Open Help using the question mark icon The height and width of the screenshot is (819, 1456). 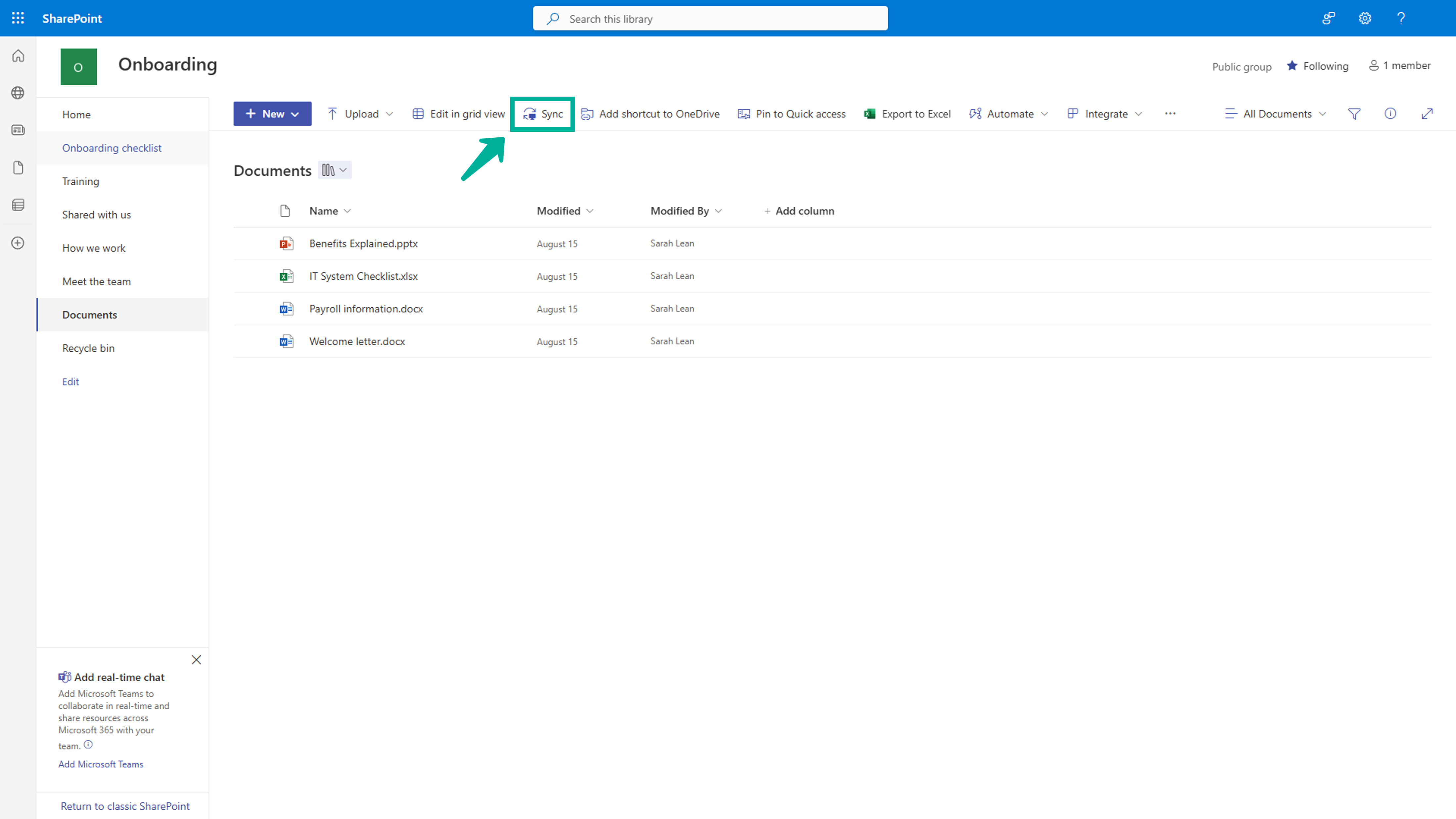(x=1401, y=18)
